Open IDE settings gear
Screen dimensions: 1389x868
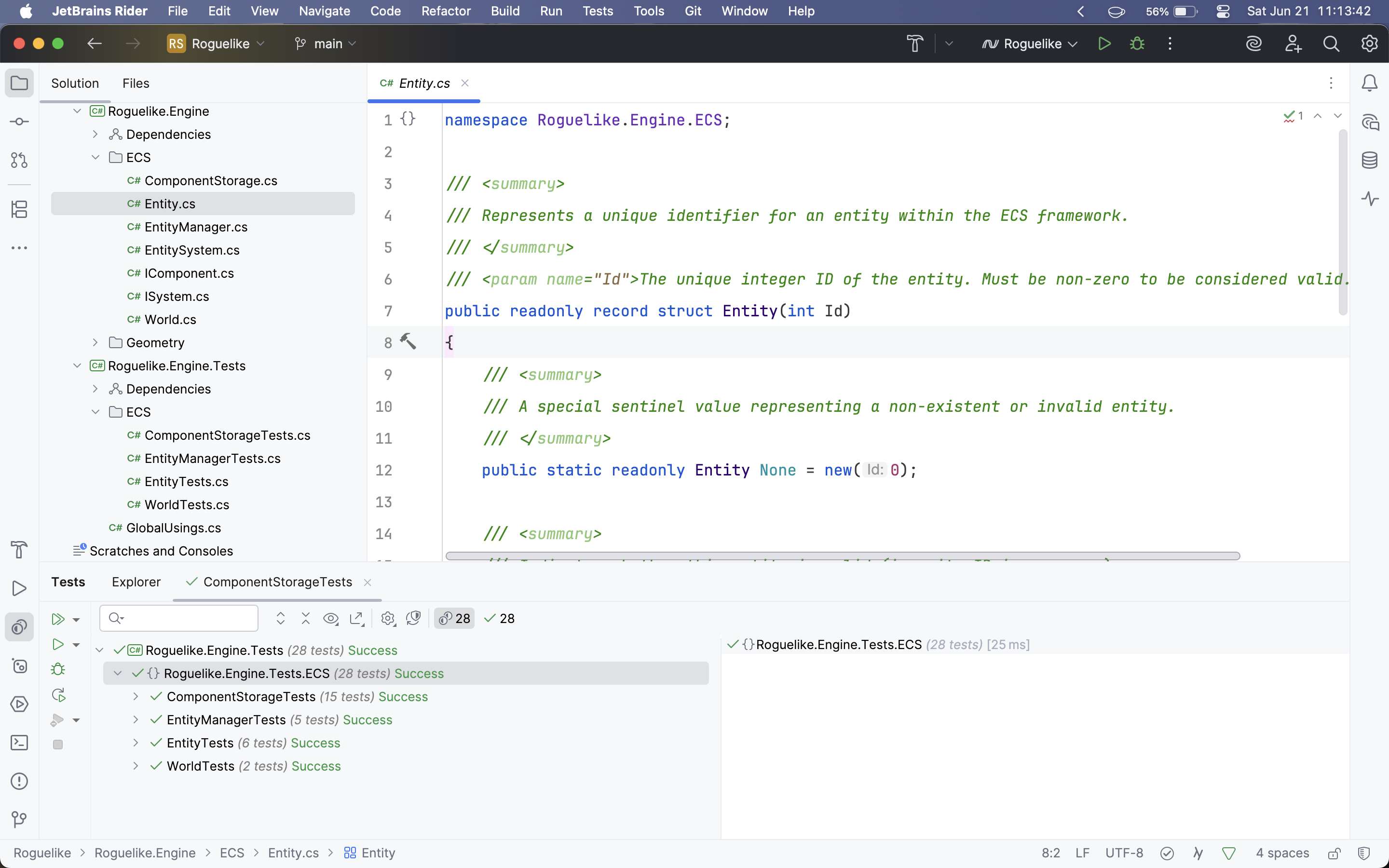1370,43
